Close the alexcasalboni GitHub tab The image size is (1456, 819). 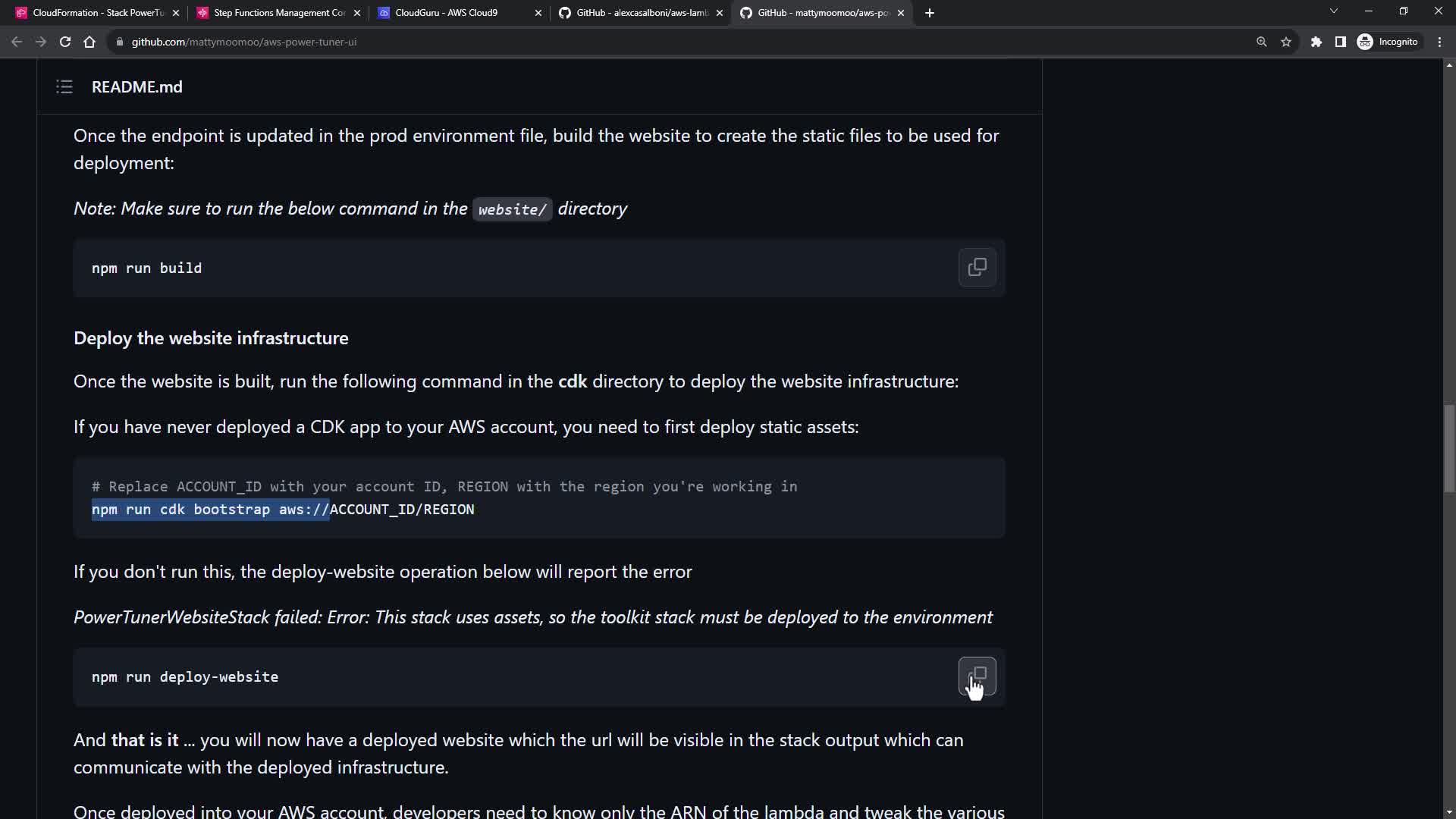(720, 13)
